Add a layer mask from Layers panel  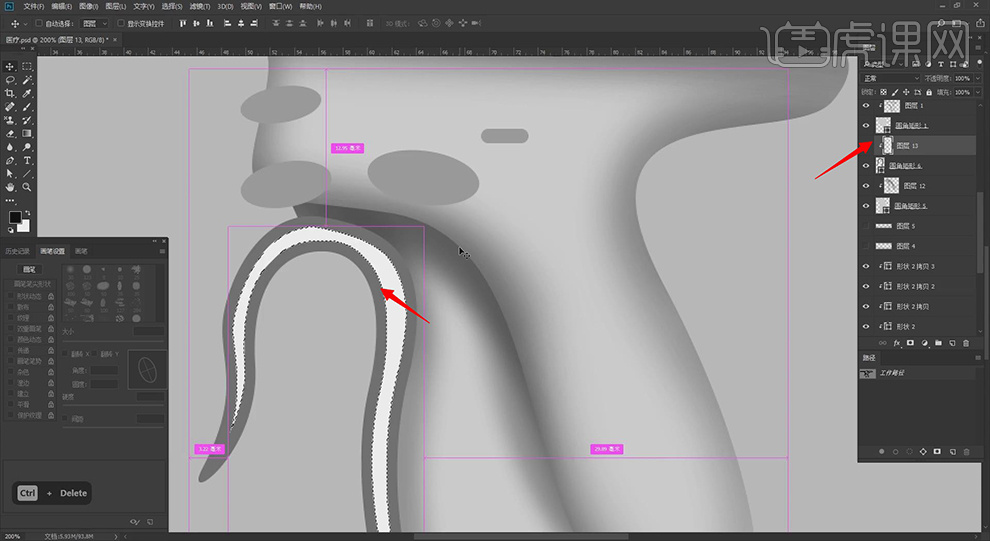(910, 343)
